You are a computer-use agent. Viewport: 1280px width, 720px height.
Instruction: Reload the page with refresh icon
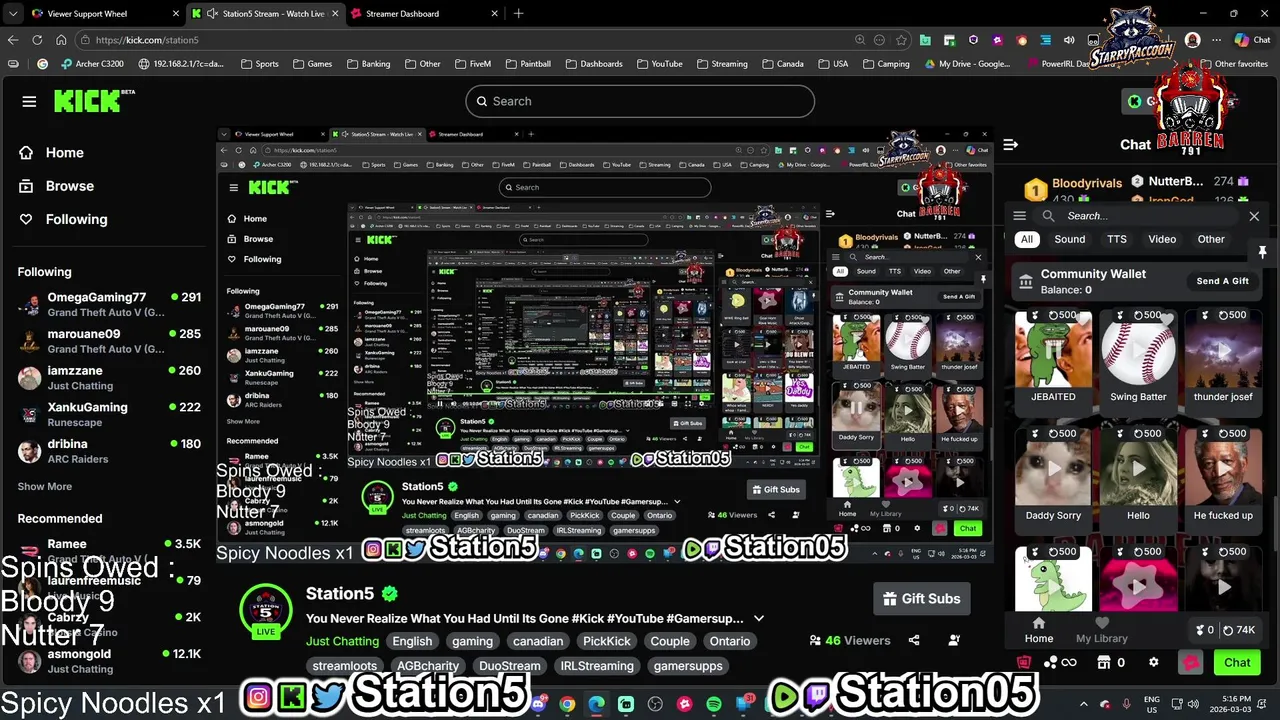(37, 40)
